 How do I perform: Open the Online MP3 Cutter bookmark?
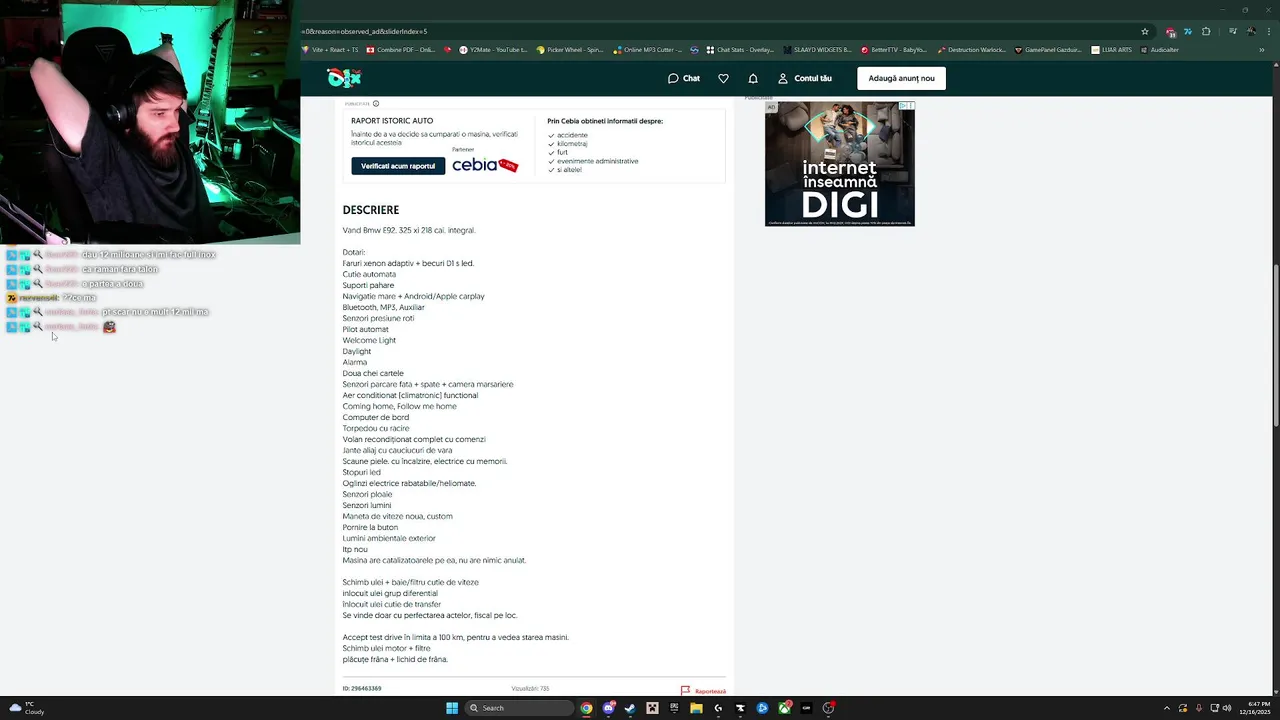[x=648, y=49]
